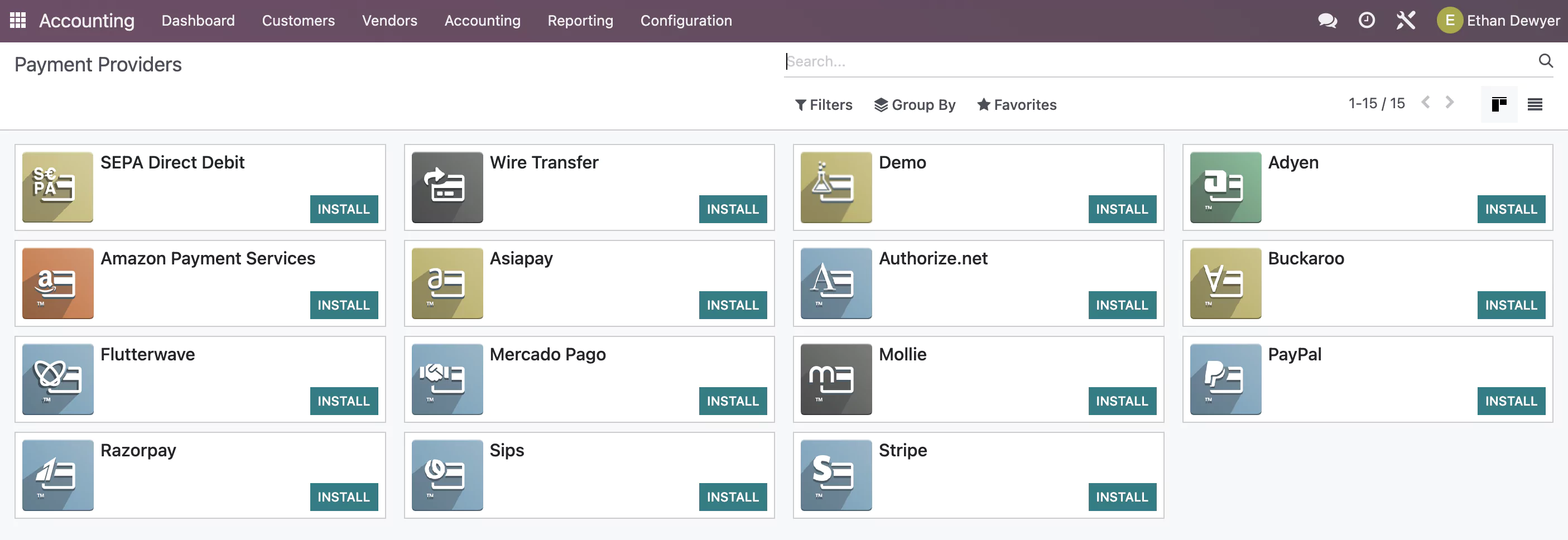Install the Adyen provider
This screenshot has width=1568, height=540.
(1511, 209)
